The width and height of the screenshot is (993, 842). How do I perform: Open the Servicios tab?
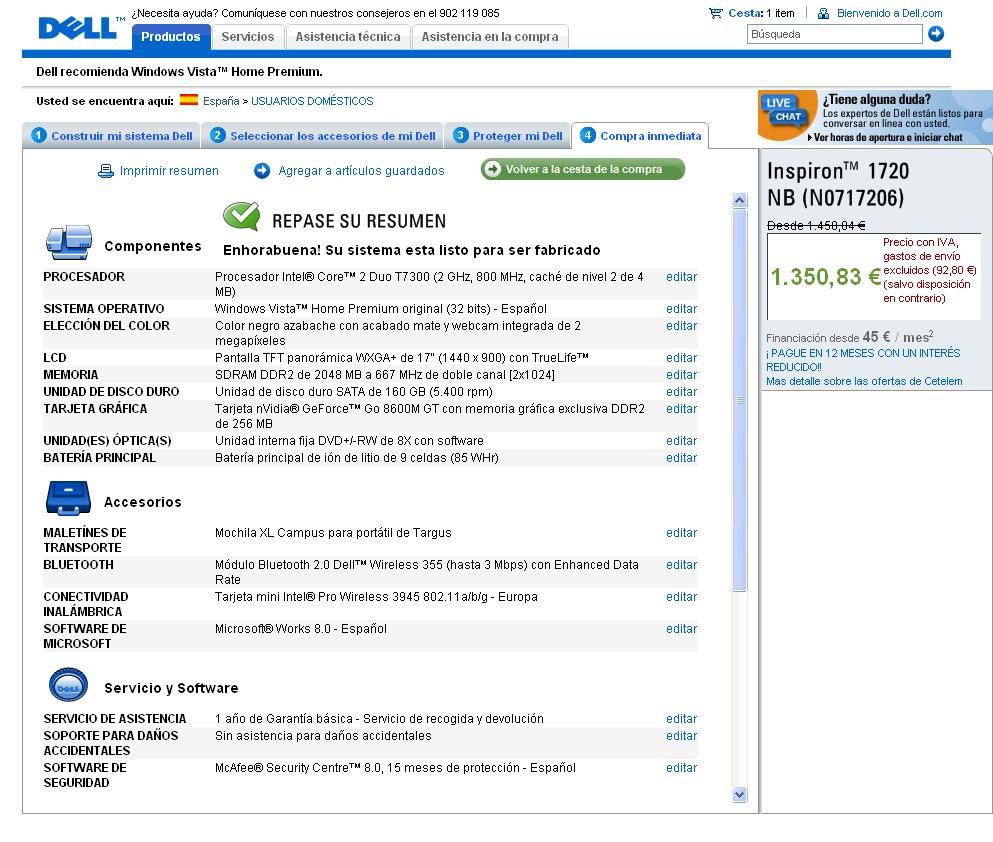coord(248,37)
